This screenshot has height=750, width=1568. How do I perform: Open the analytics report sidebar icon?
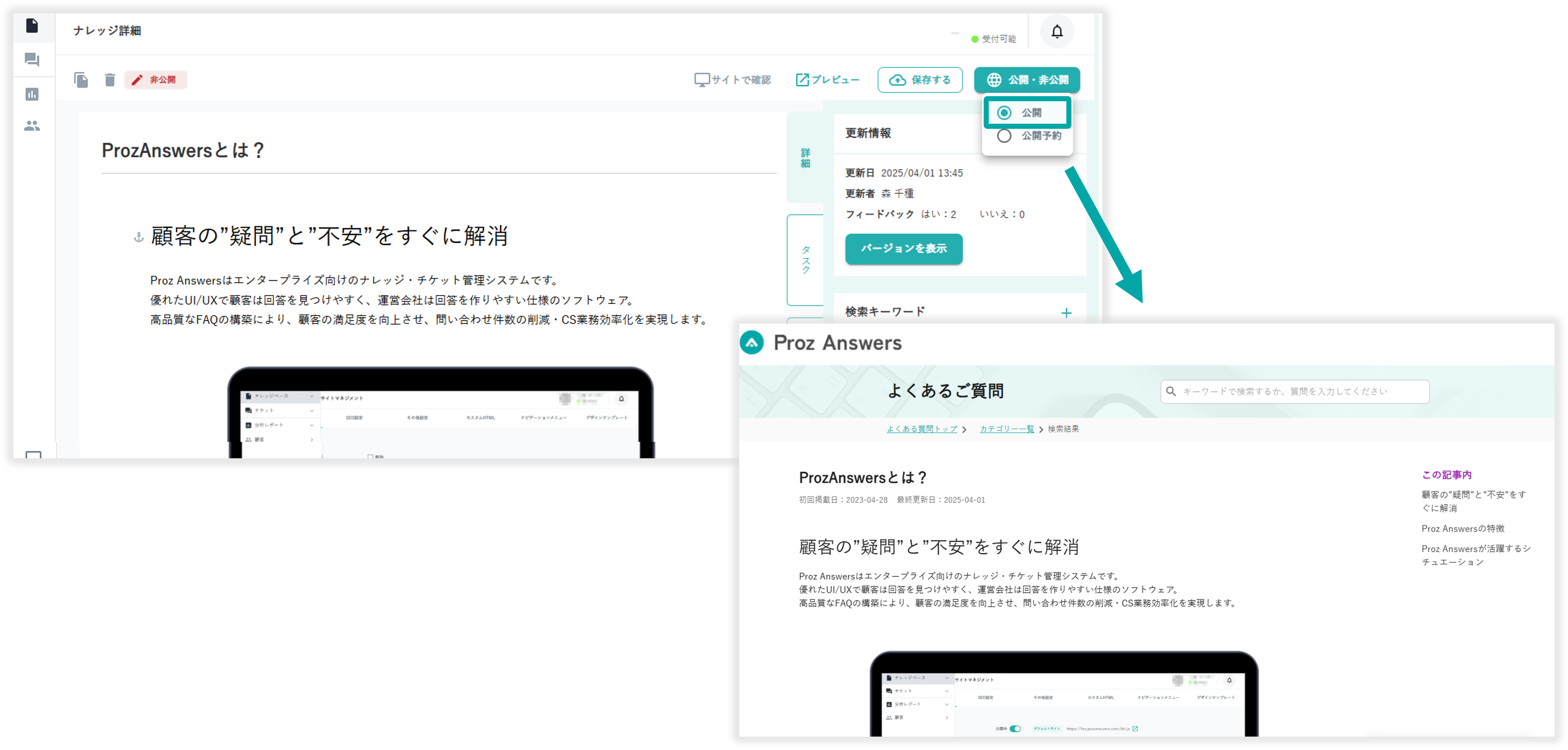32,94
